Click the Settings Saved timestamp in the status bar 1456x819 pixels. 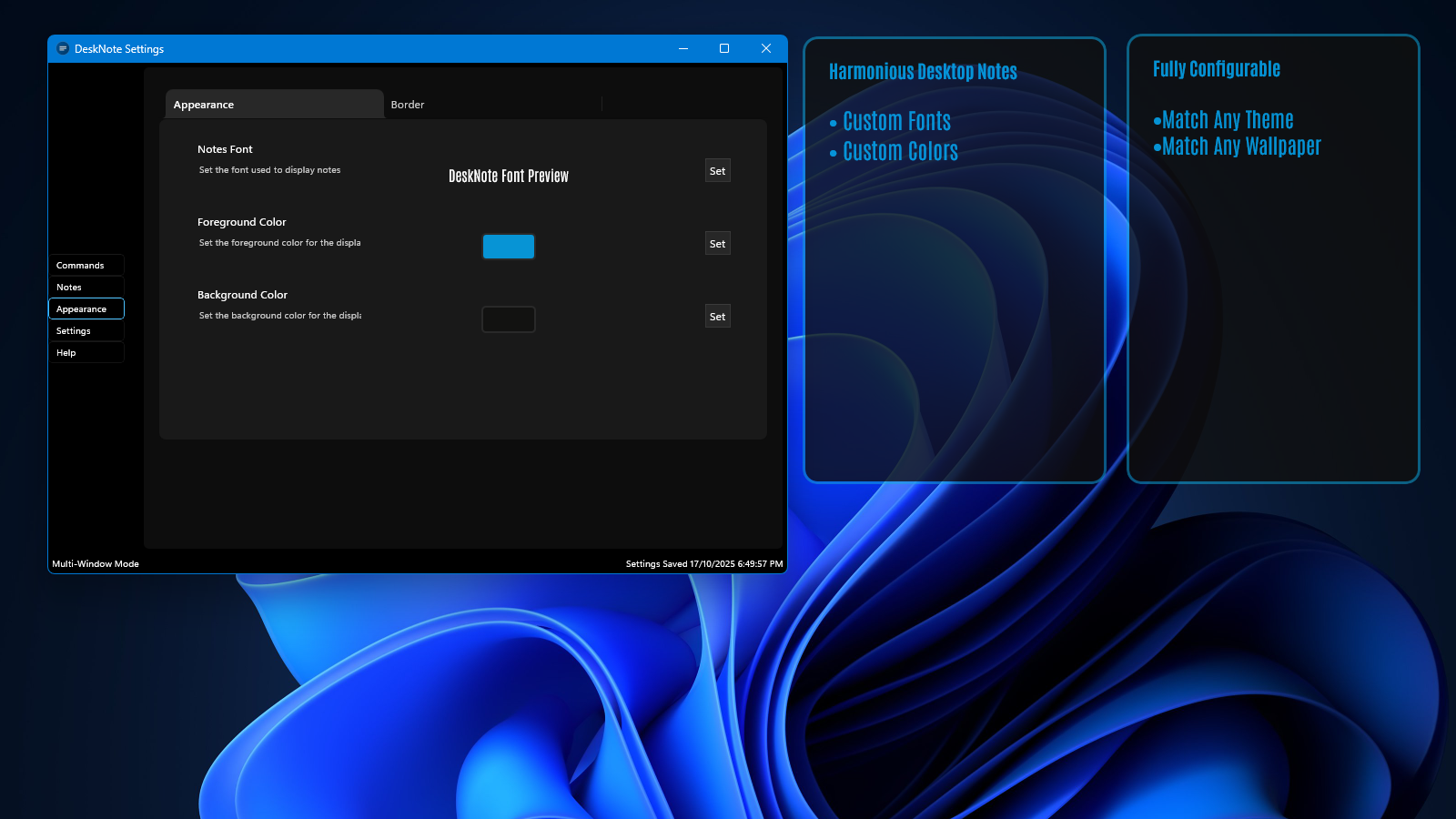coord(703,563)
